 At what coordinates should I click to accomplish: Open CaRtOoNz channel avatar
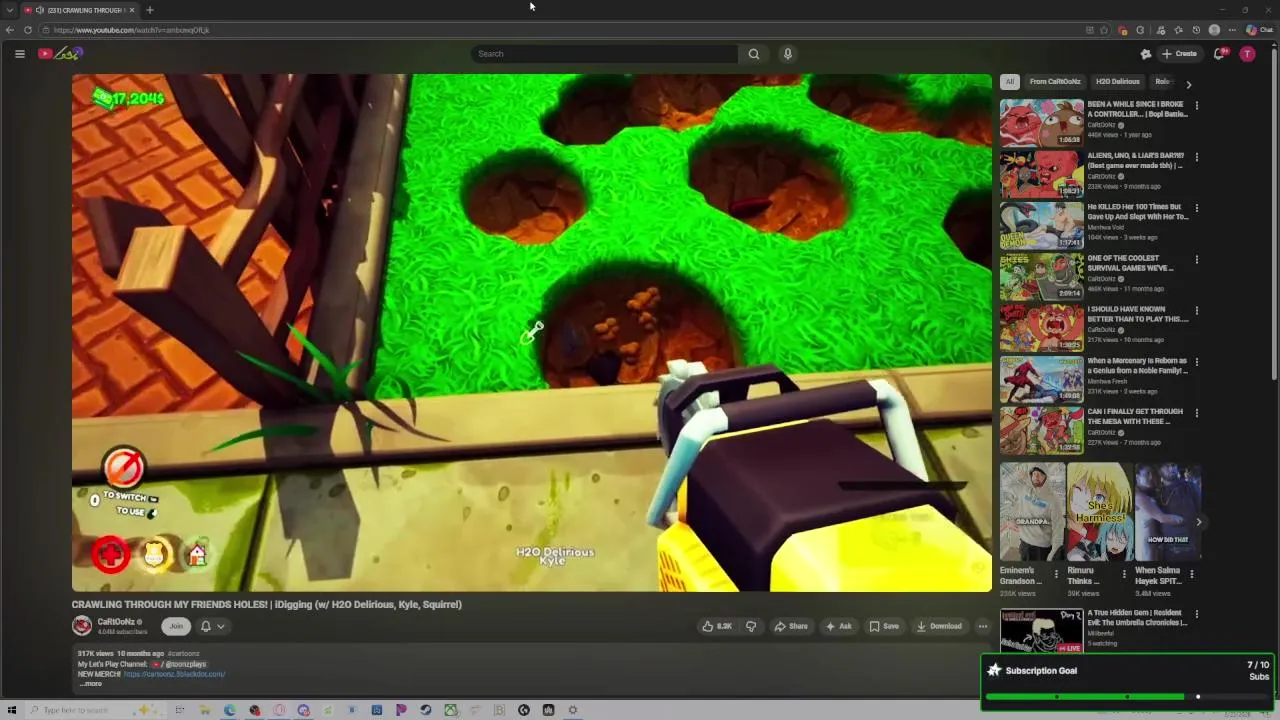point(82,626)
